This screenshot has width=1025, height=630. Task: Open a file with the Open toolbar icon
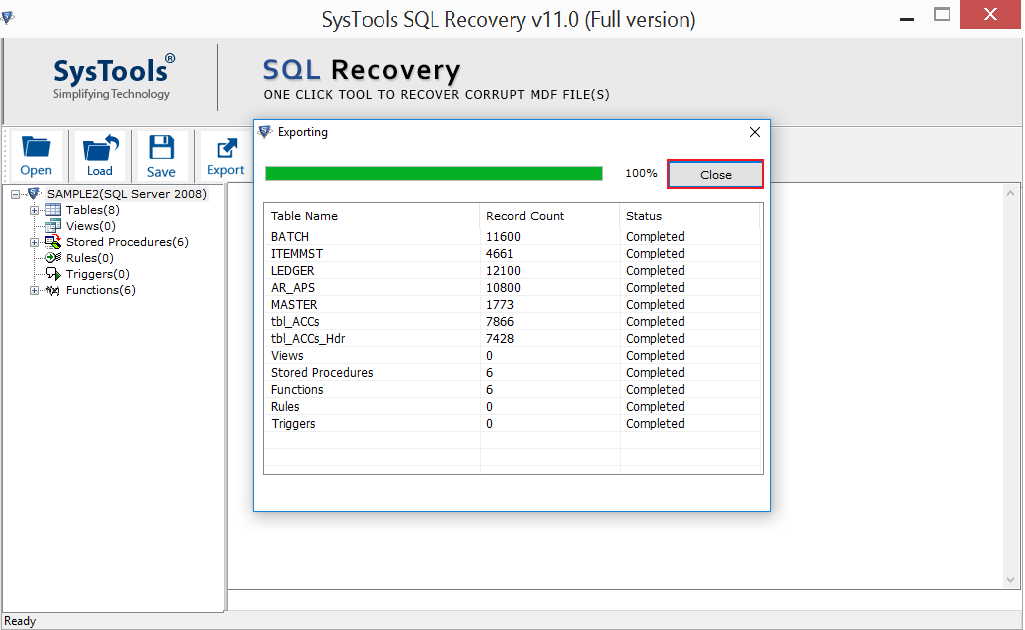pos(36,156)
